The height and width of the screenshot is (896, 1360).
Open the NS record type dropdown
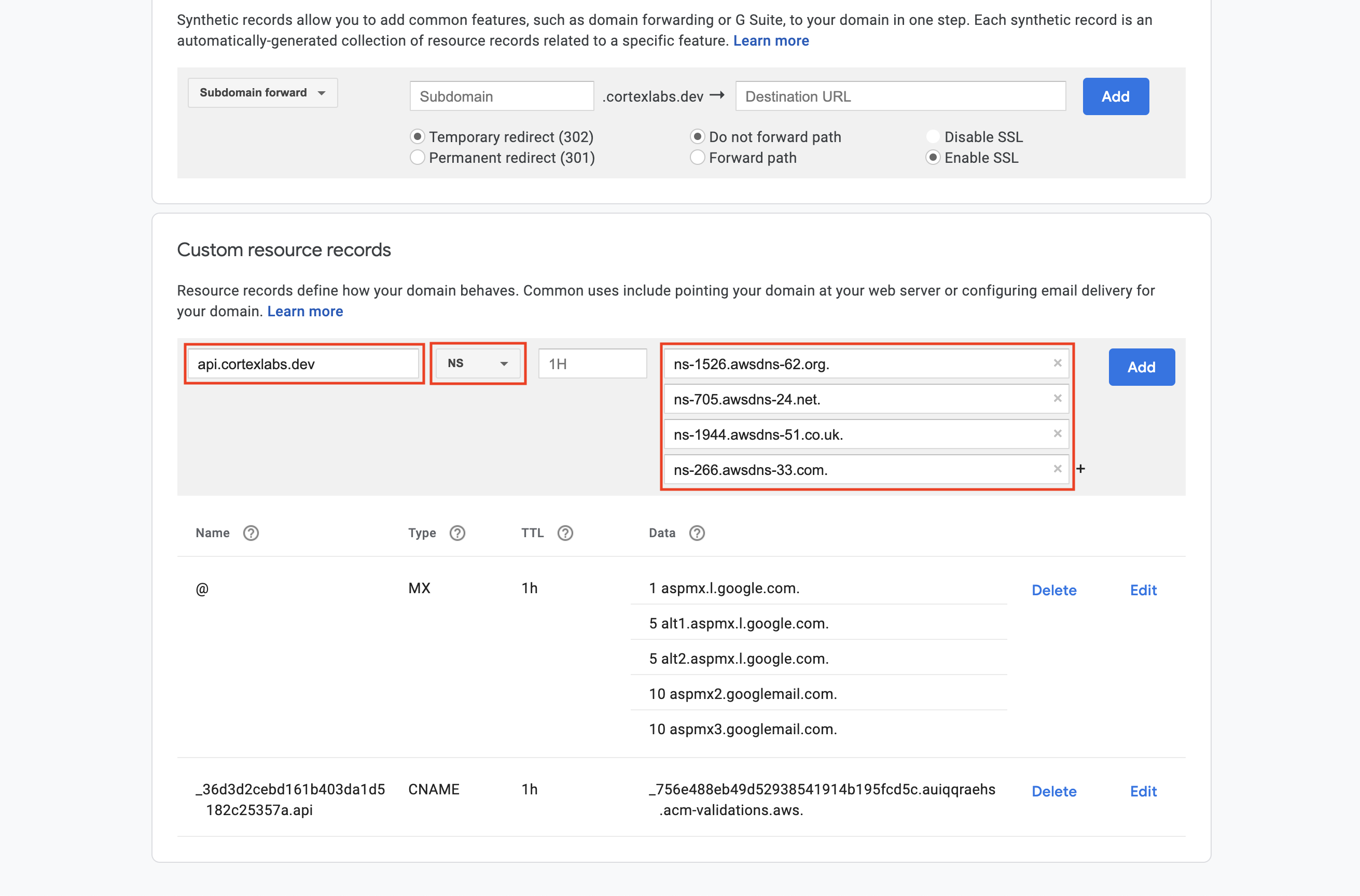pyautogui.click(x=477, y=363)
